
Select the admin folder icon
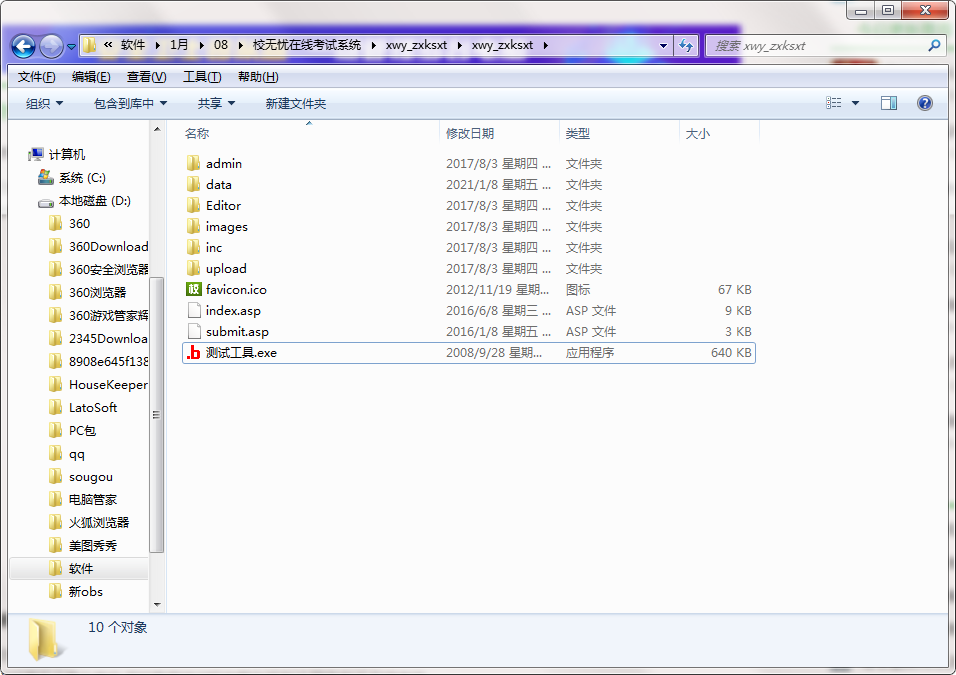[193, 163]
